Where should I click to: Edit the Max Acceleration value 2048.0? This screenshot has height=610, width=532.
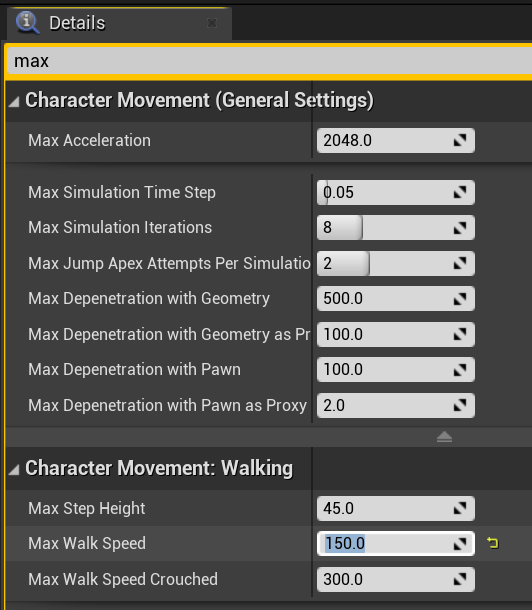[396, 140]
